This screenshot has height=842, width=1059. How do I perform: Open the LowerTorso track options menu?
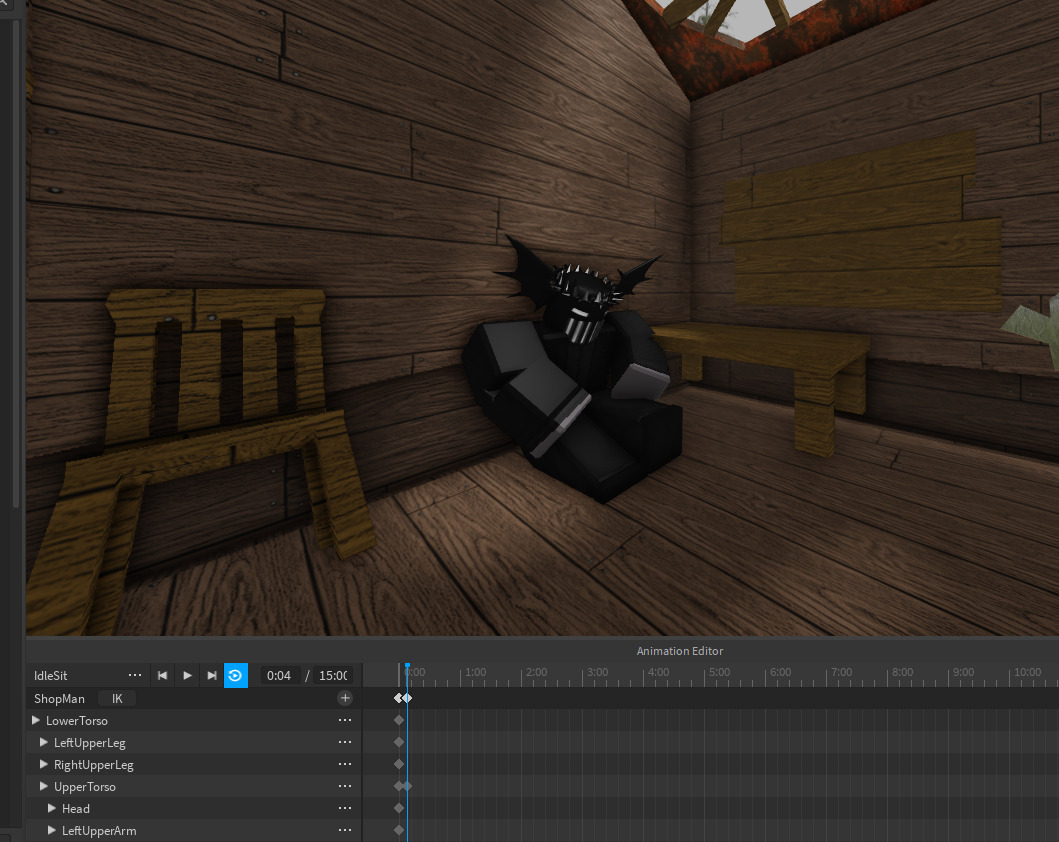pos(345,721)
